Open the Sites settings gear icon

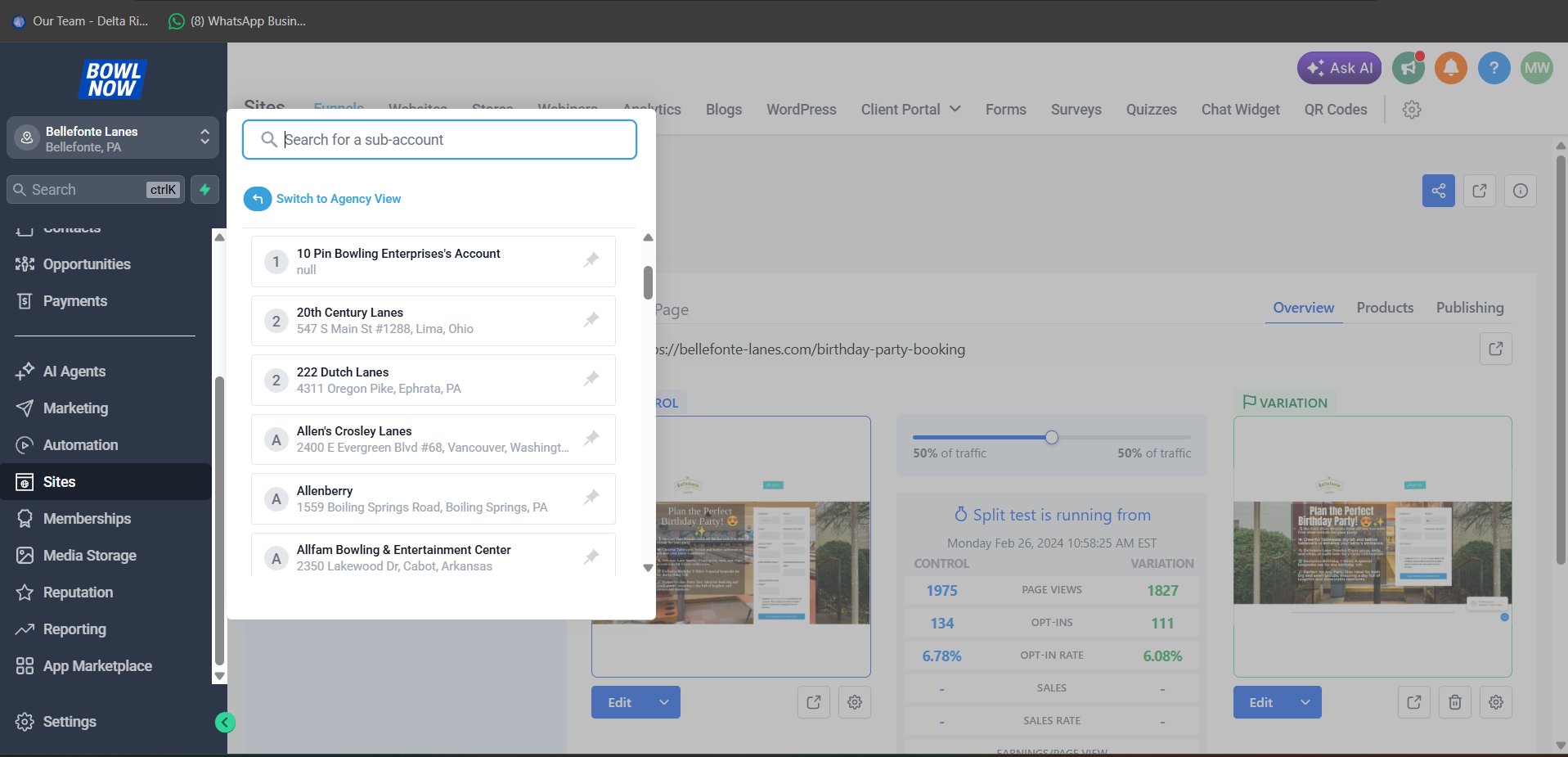1412,110
